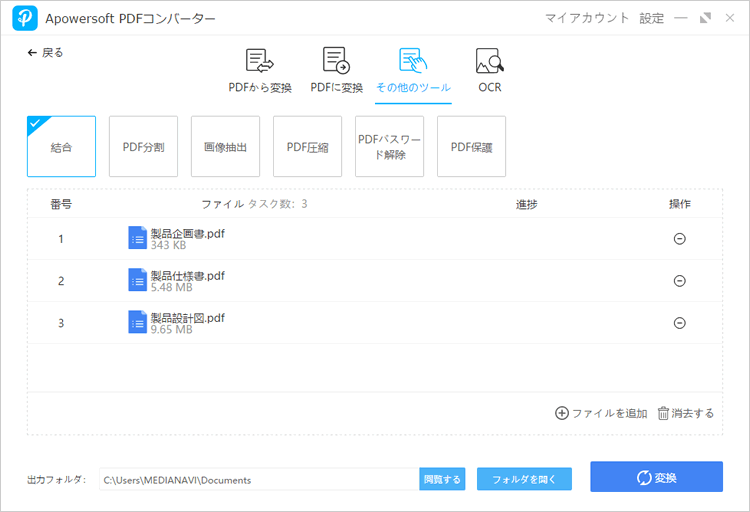Toggle the window size with the maximize icon
Screen dimensions: 750x512
click(705, 18)
